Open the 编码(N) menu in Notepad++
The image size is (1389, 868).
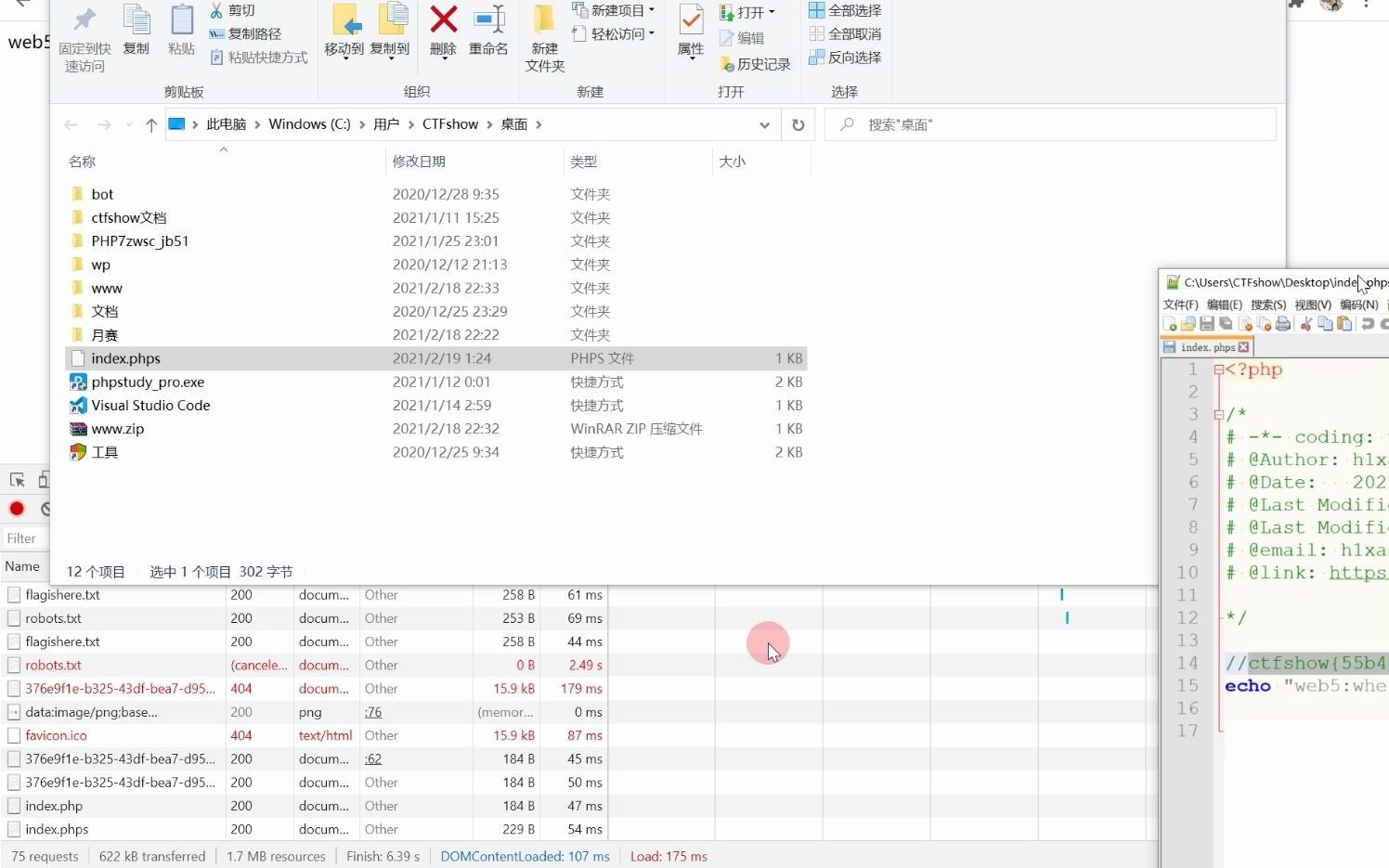tap(1358, 304)
